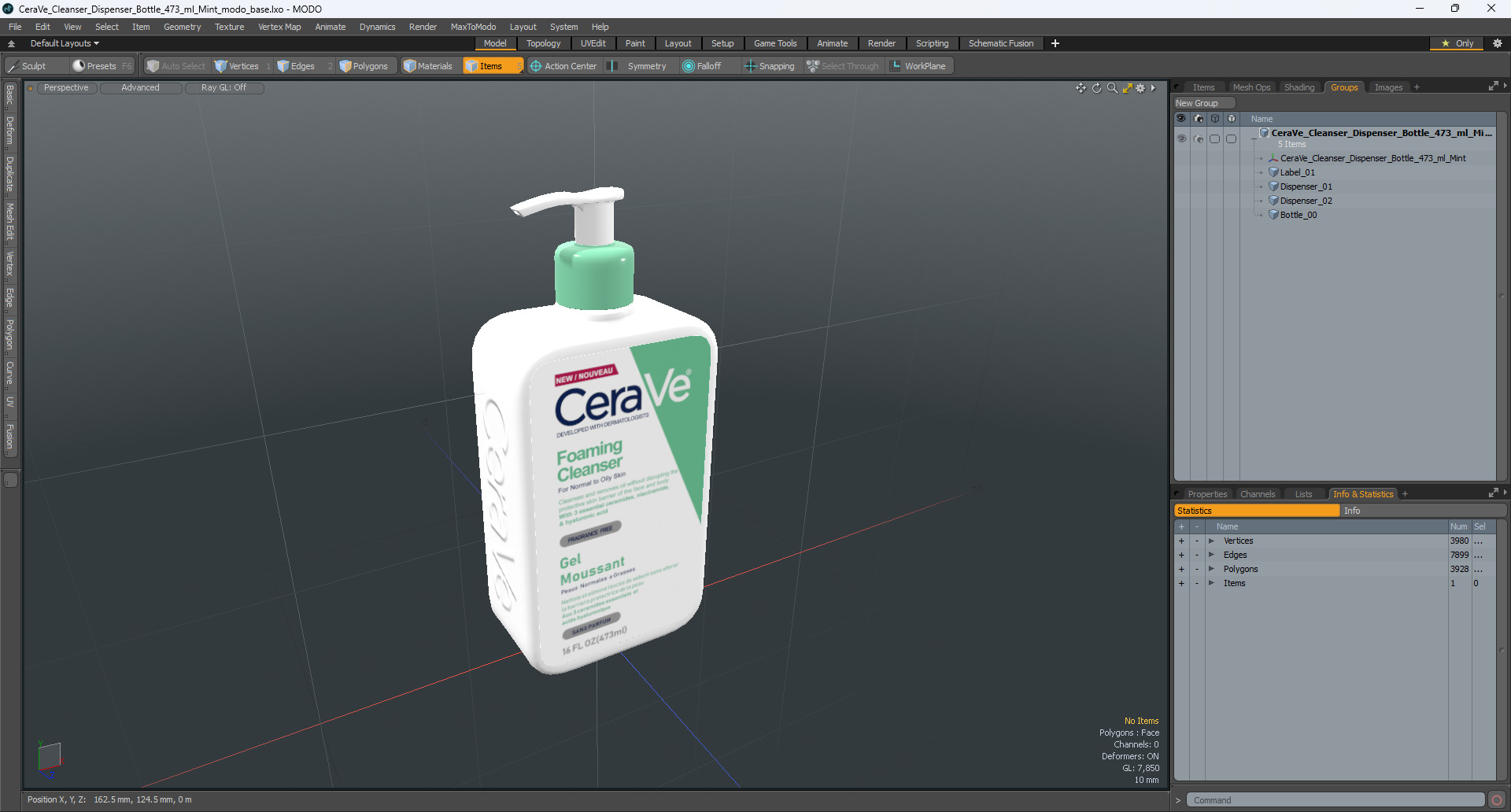
Task: Switch to Polygons selection mode
Action: pos(368,66)
